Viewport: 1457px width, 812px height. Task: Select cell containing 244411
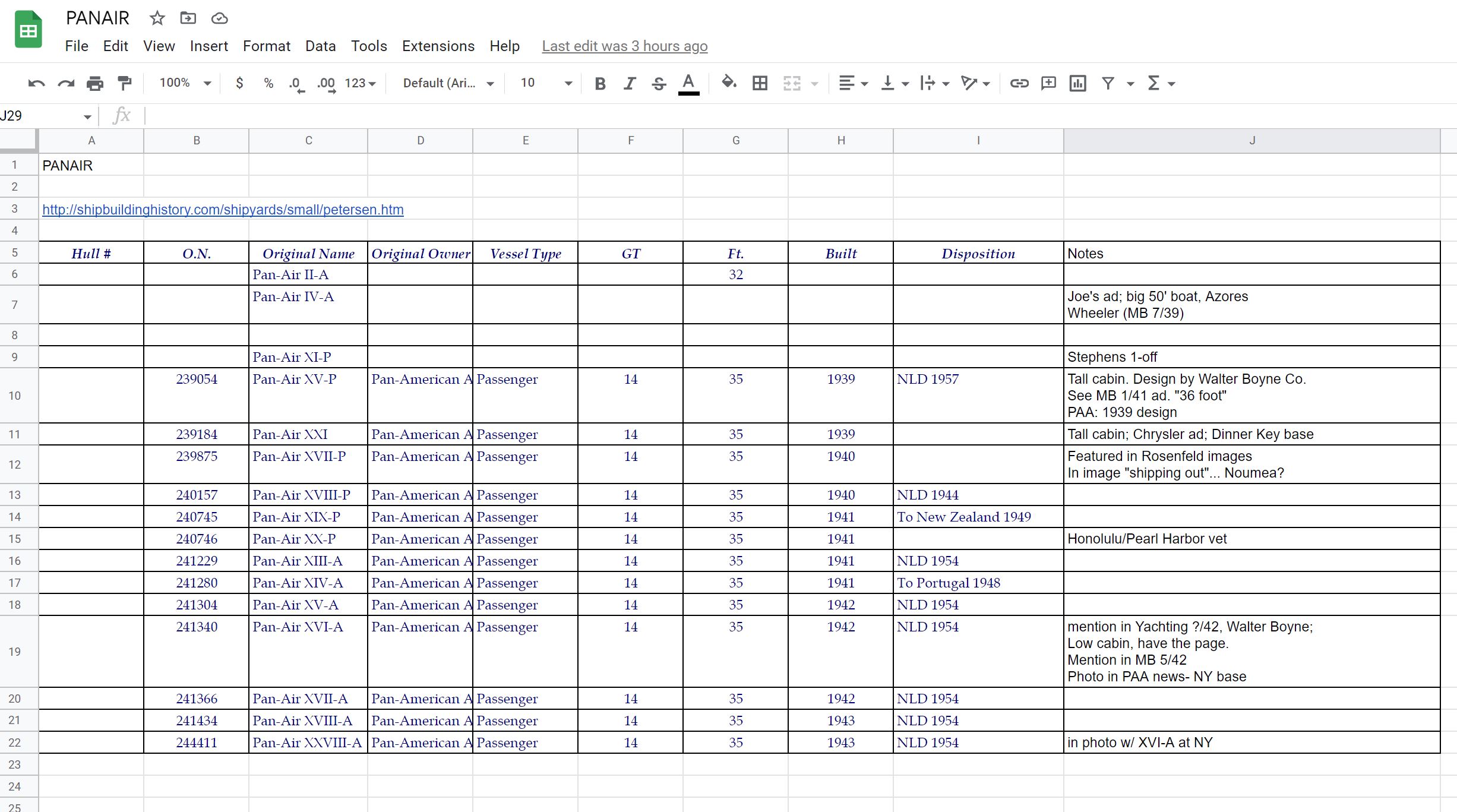(x=196, y=743)
